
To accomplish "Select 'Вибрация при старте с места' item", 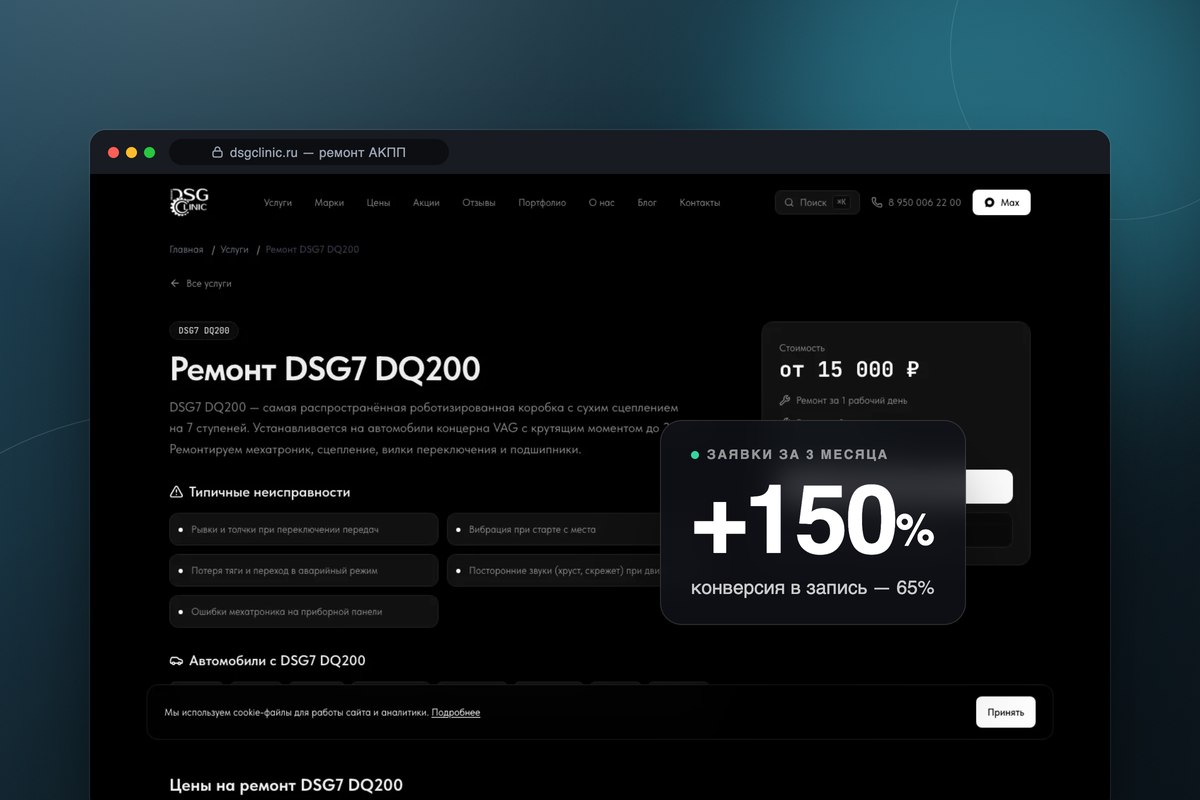I will coord(555,529).
